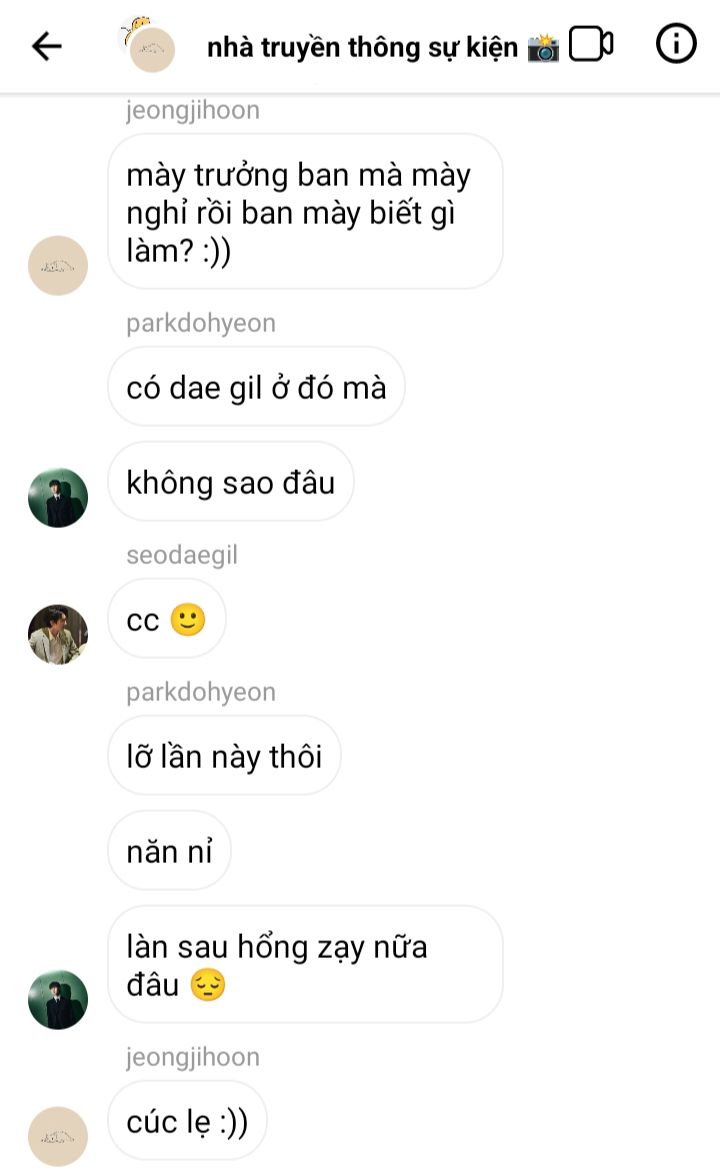Open the chat info icon
Viewport: 720px width, 1172px height.
pos(676,44)
